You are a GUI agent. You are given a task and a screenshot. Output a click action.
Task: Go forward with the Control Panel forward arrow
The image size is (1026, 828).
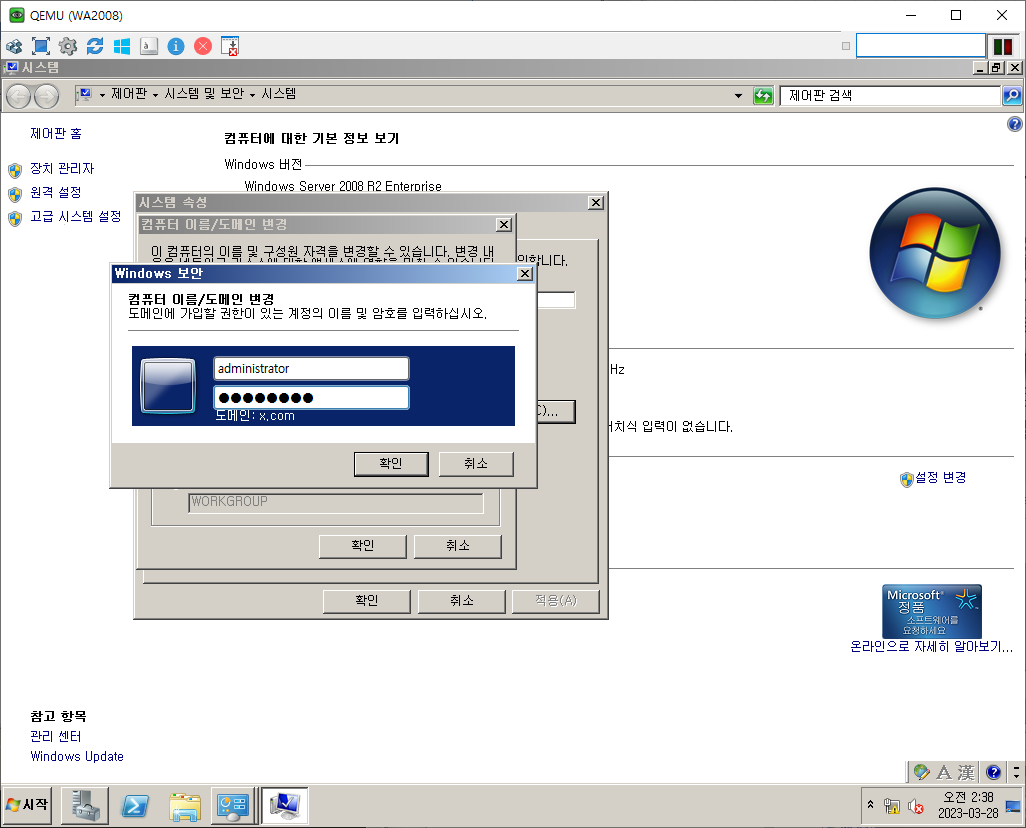coord(46,97)
